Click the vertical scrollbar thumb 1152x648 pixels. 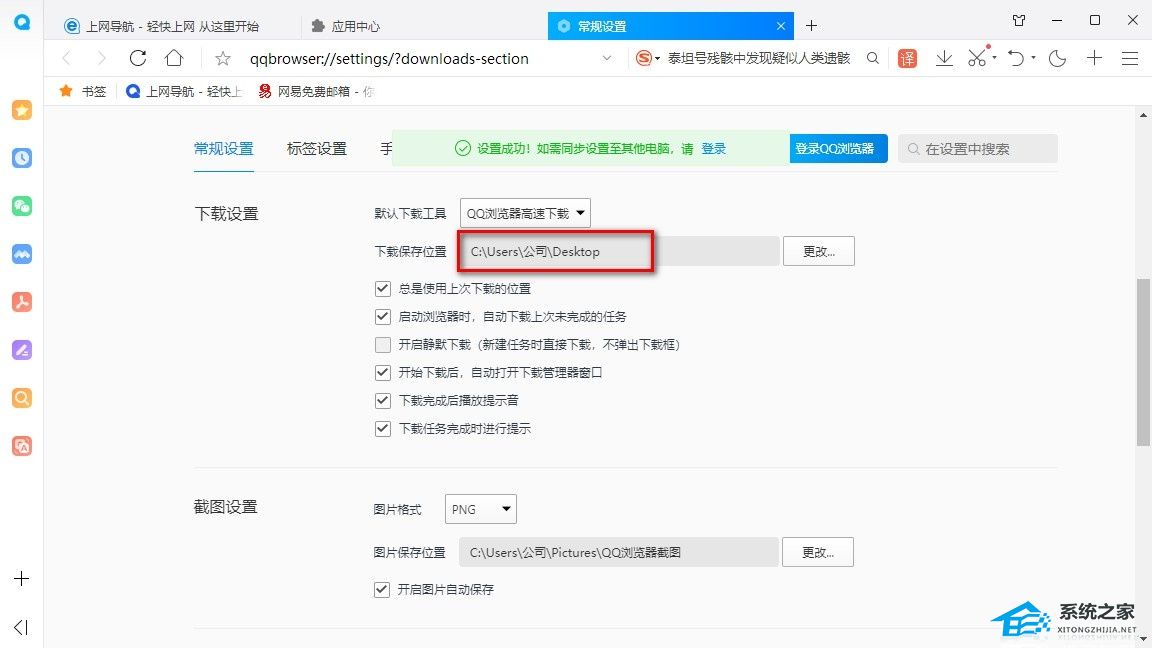pyautogui.click(x=1143, y=362)
